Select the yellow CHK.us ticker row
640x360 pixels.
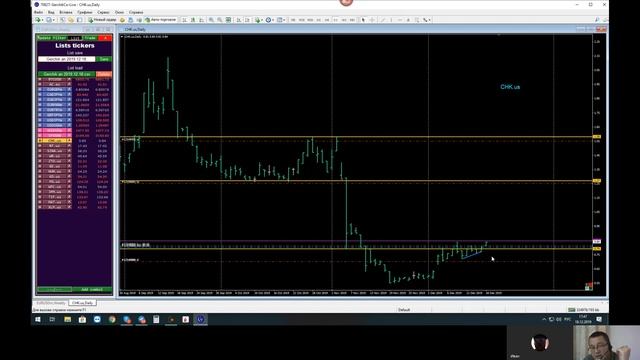click(x=55, y=140)
